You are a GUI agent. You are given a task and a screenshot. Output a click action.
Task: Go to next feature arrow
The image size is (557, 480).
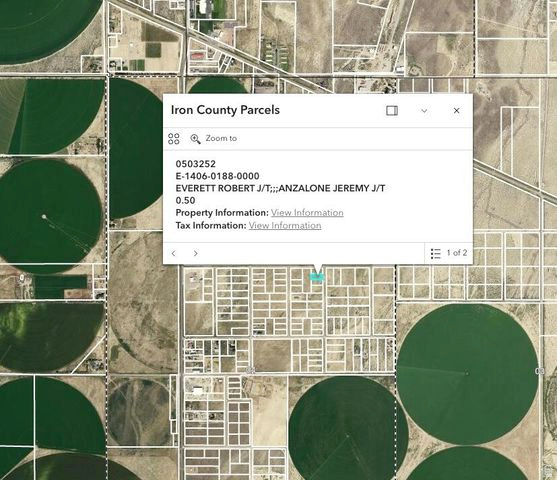click(195, 253)
